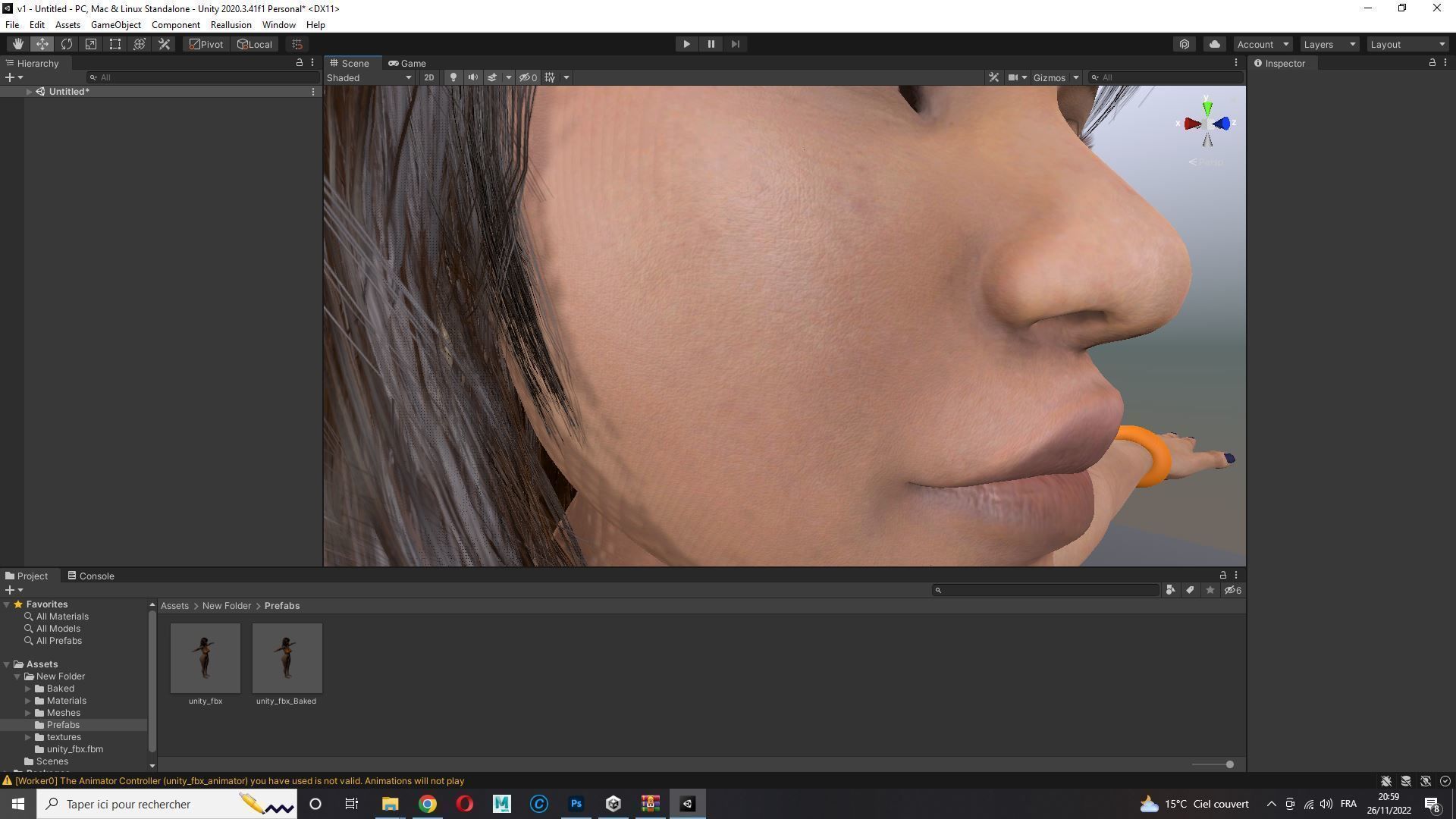Viewport: 1456px width, 819px height.
Task: Open the Hierarchy create (+) dropdown
Action: (14, 77)
